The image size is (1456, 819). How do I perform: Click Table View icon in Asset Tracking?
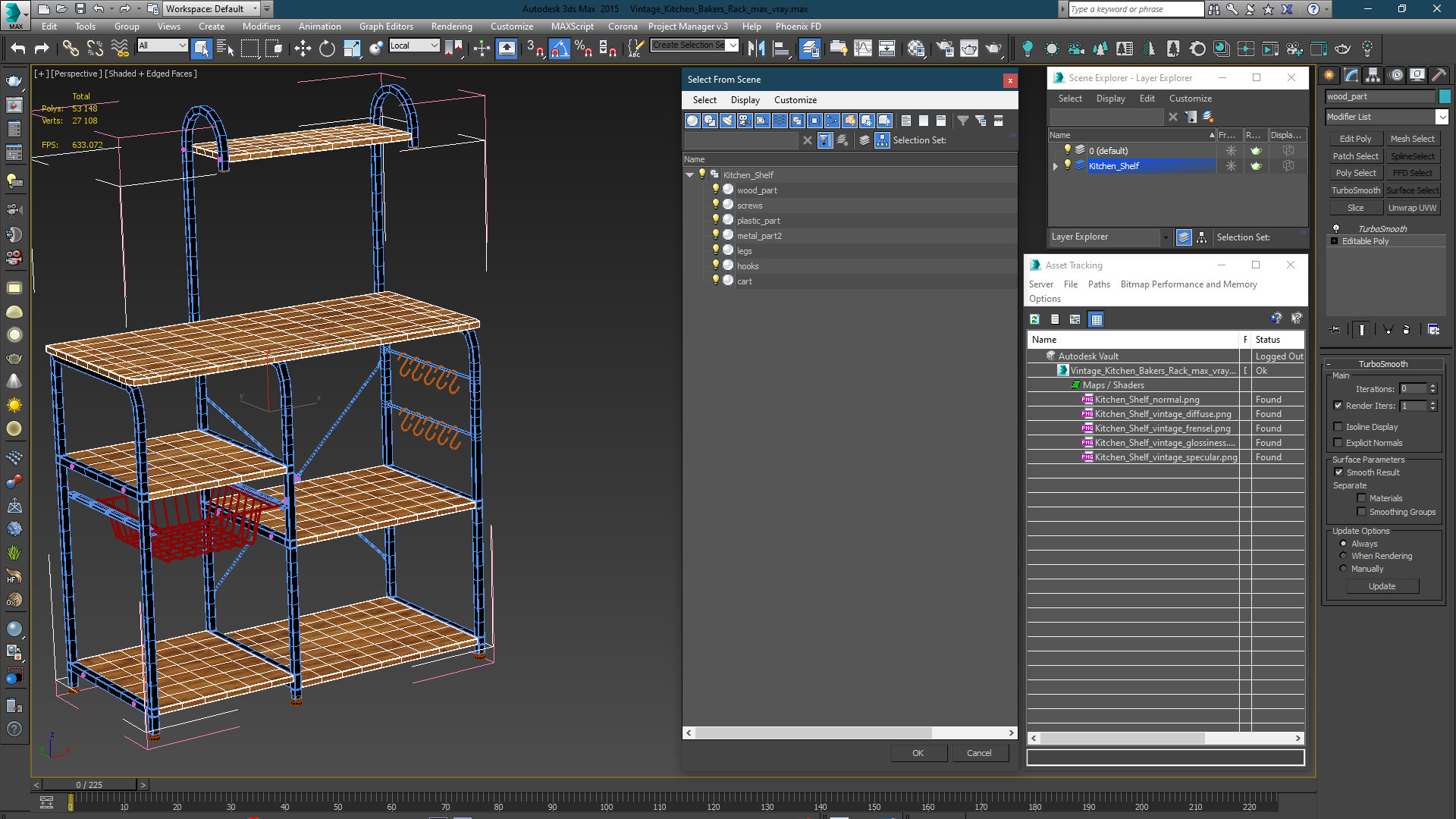coord(1096,319)
